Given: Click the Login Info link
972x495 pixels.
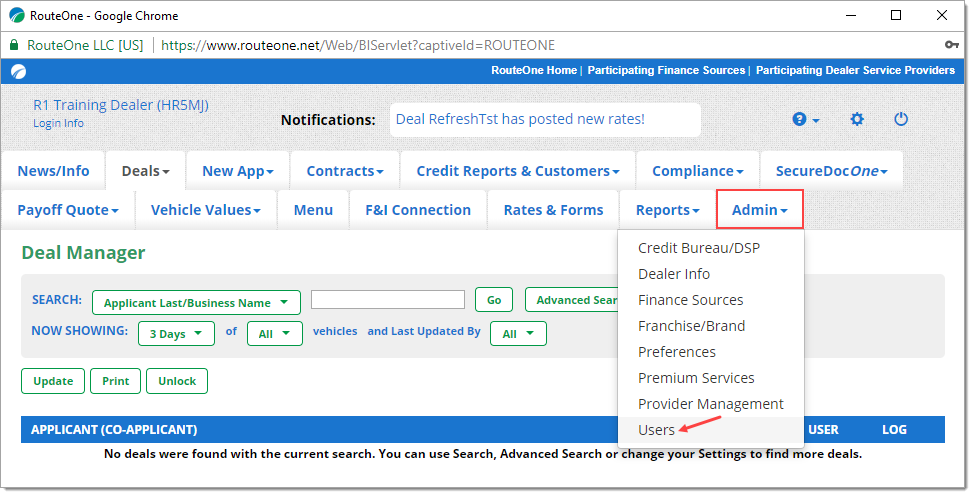Looking at the screenshot, I should tap(58, 123).
